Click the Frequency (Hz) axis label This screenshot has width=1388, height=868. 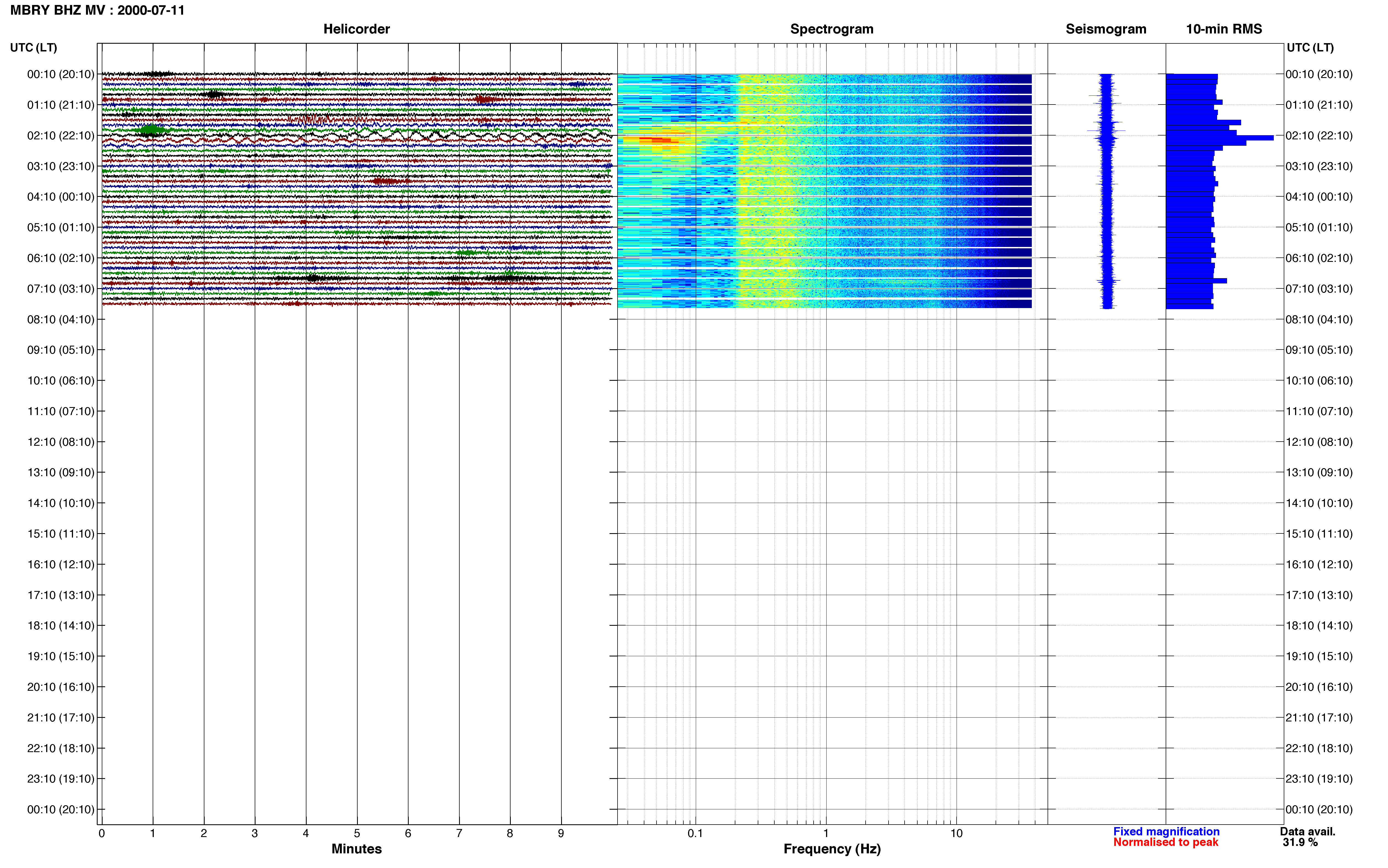pos(832,849)
